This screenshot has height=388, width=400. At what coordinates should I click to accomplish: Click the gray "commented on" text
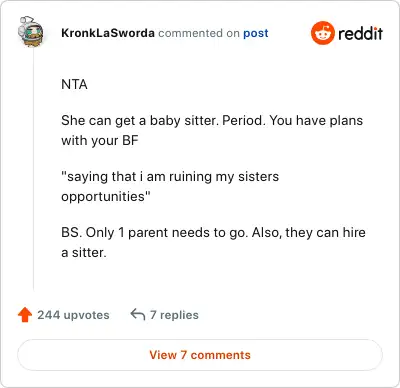click(199, 33)
